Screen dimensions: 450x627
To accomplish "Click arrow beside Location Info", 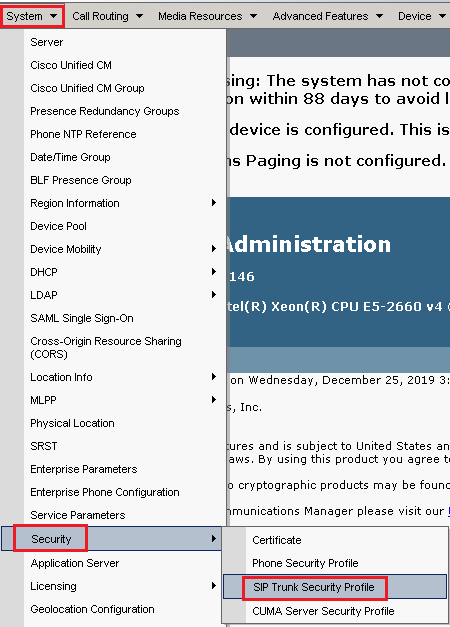I will point(214,377).
